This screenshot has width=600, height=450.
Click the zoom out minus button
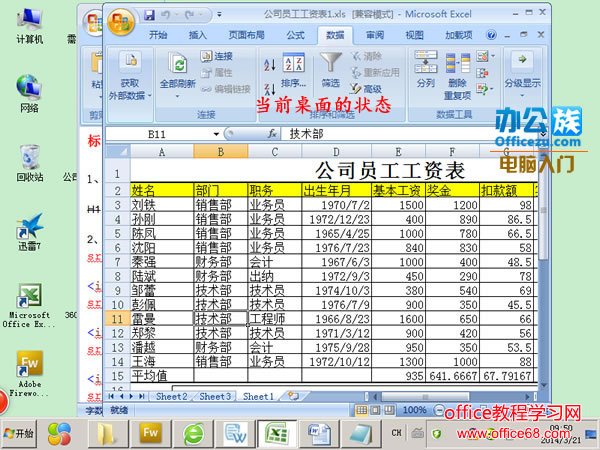(x=439, y=410)
